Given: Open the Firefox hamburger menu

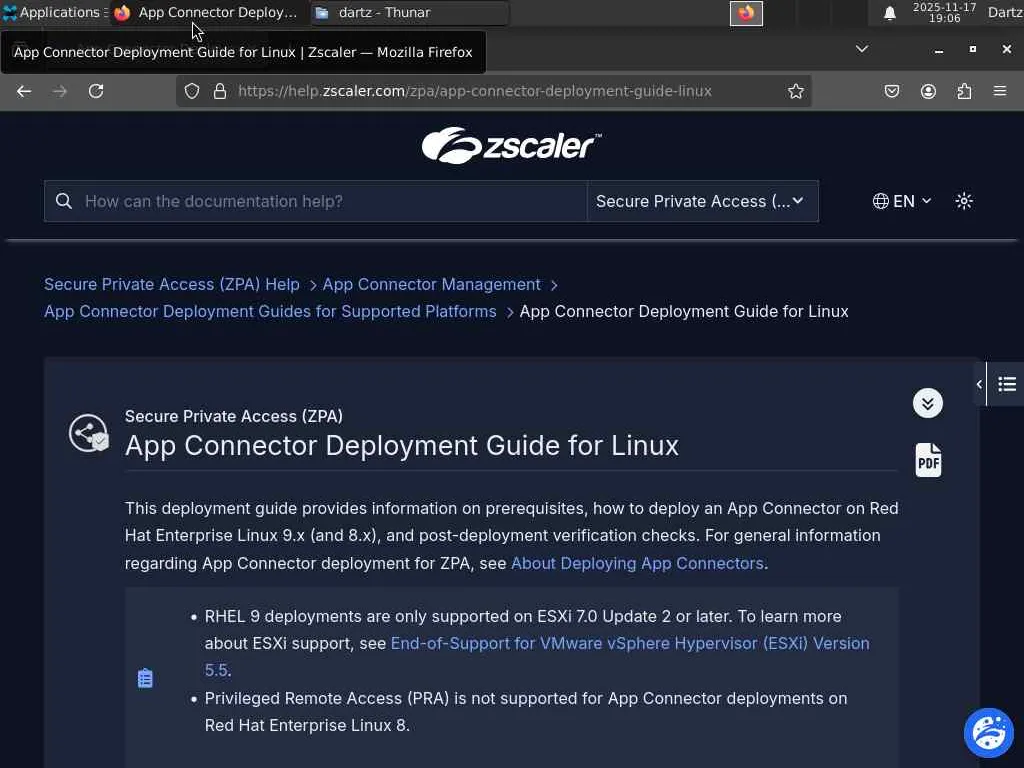Looking at the screenshot, I should tap(1000, 91).
